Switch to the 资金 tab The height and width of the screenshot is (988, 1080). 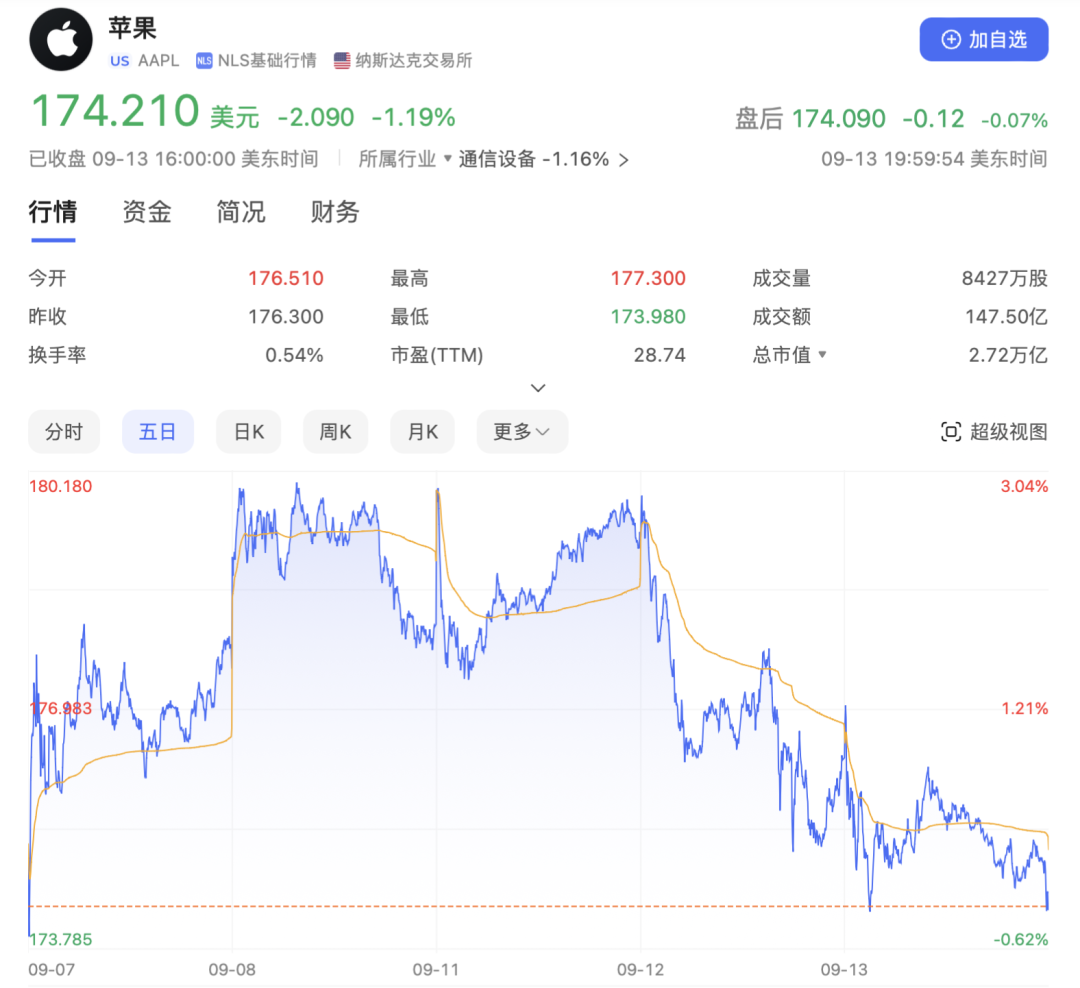point(147,212)
